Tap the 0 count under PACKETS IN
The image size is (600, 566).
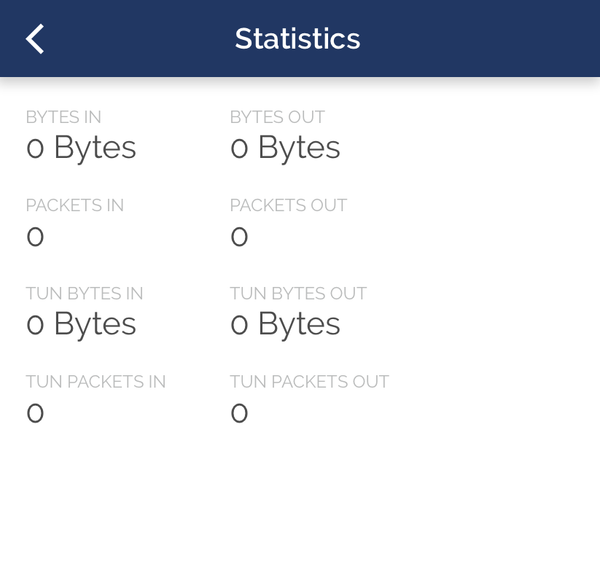coord(35,237)
